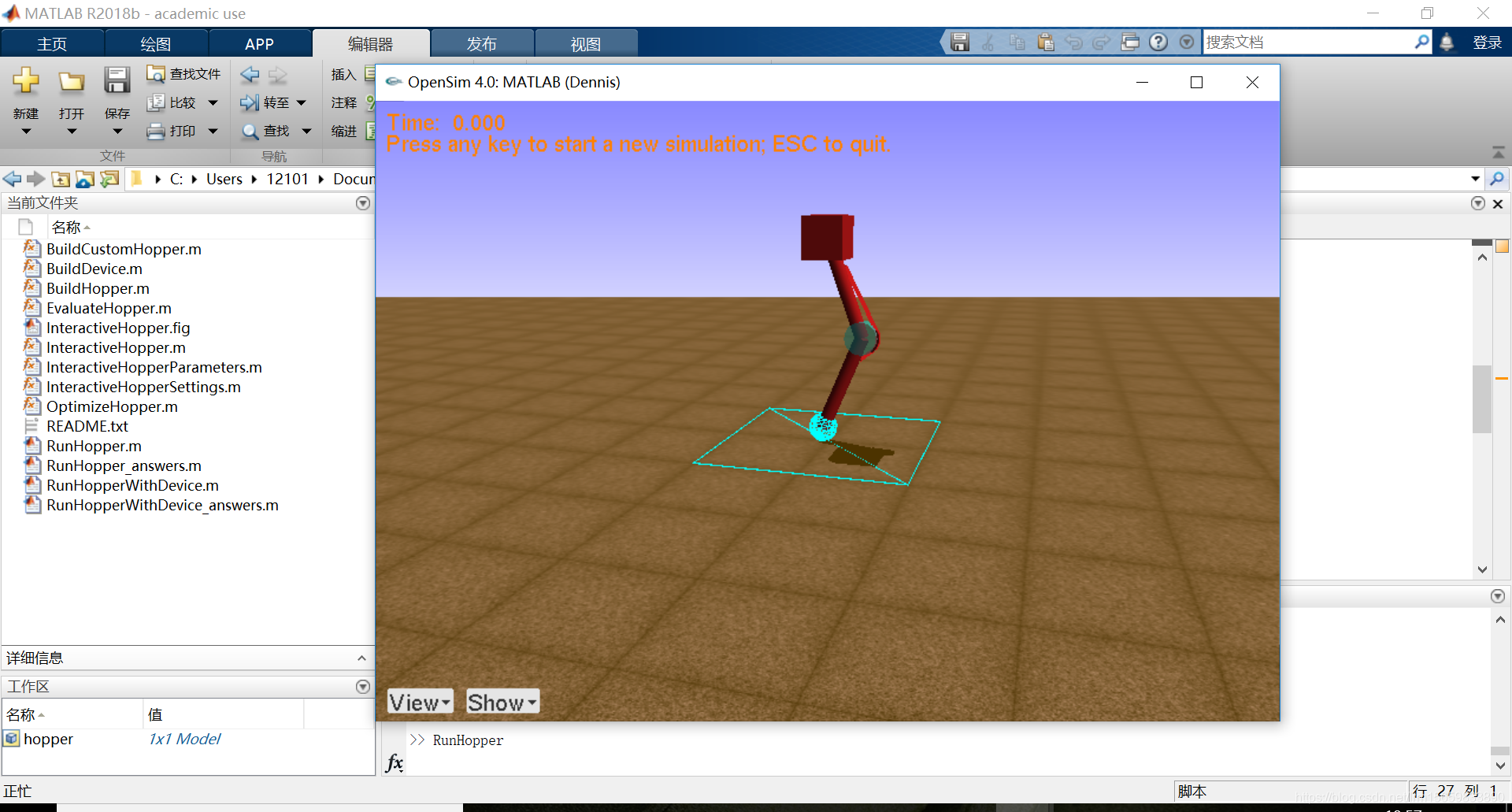Image resolution: width=1512 pixels, height=812 pixels.
Task: Click the notification bell in the toolbar
Action: click(1447, 42)
